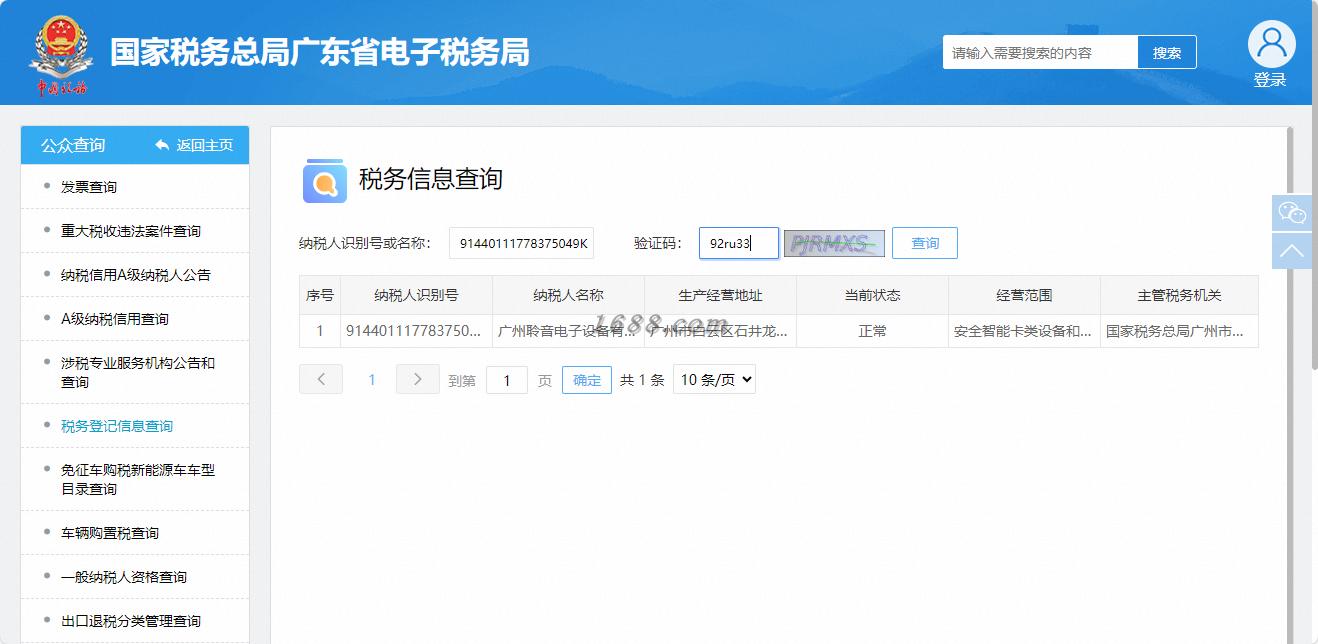
Task: Refresh the PJRMXS captcha image
Action: coord(834,243)
